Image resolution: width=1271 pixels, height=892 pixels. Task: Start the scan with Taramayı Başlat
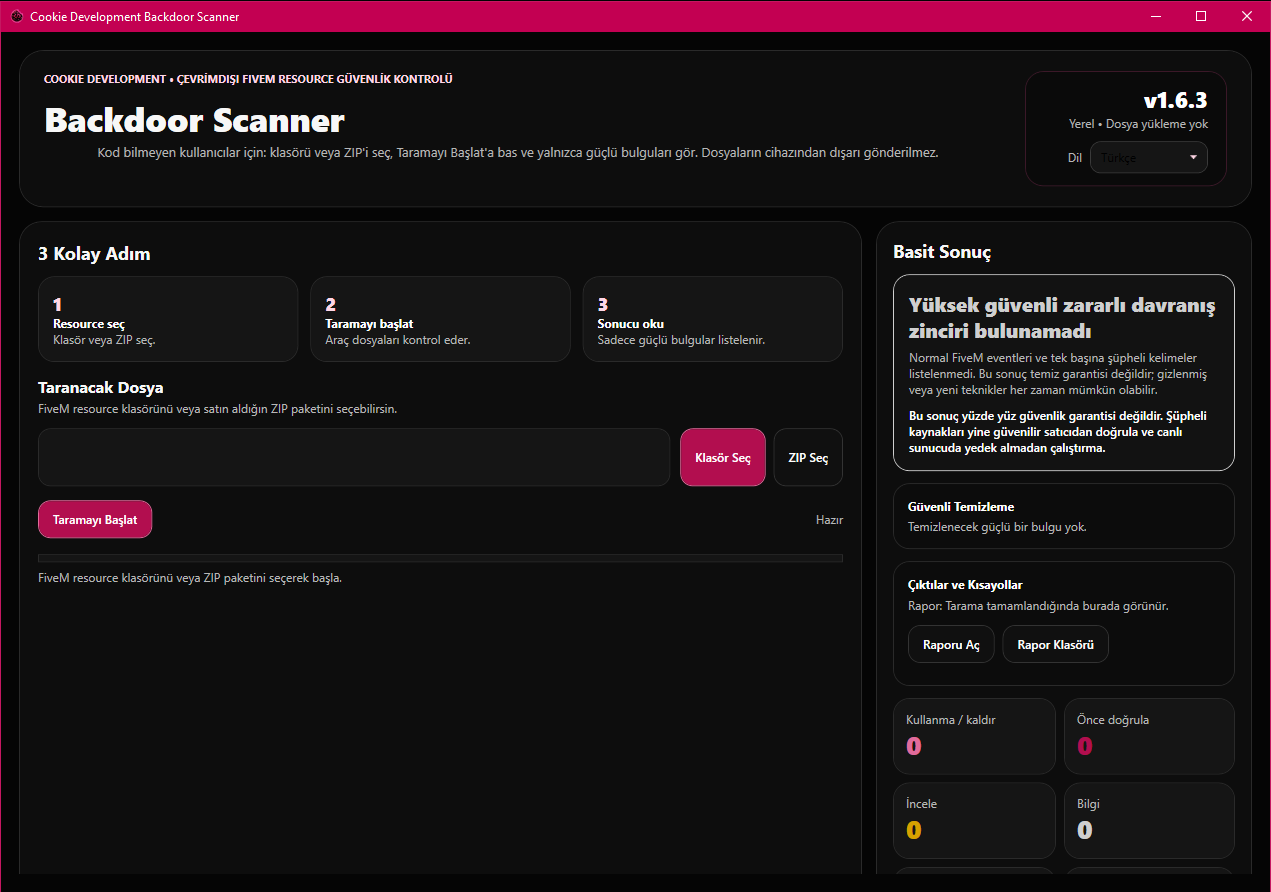(x=95, y=519)
